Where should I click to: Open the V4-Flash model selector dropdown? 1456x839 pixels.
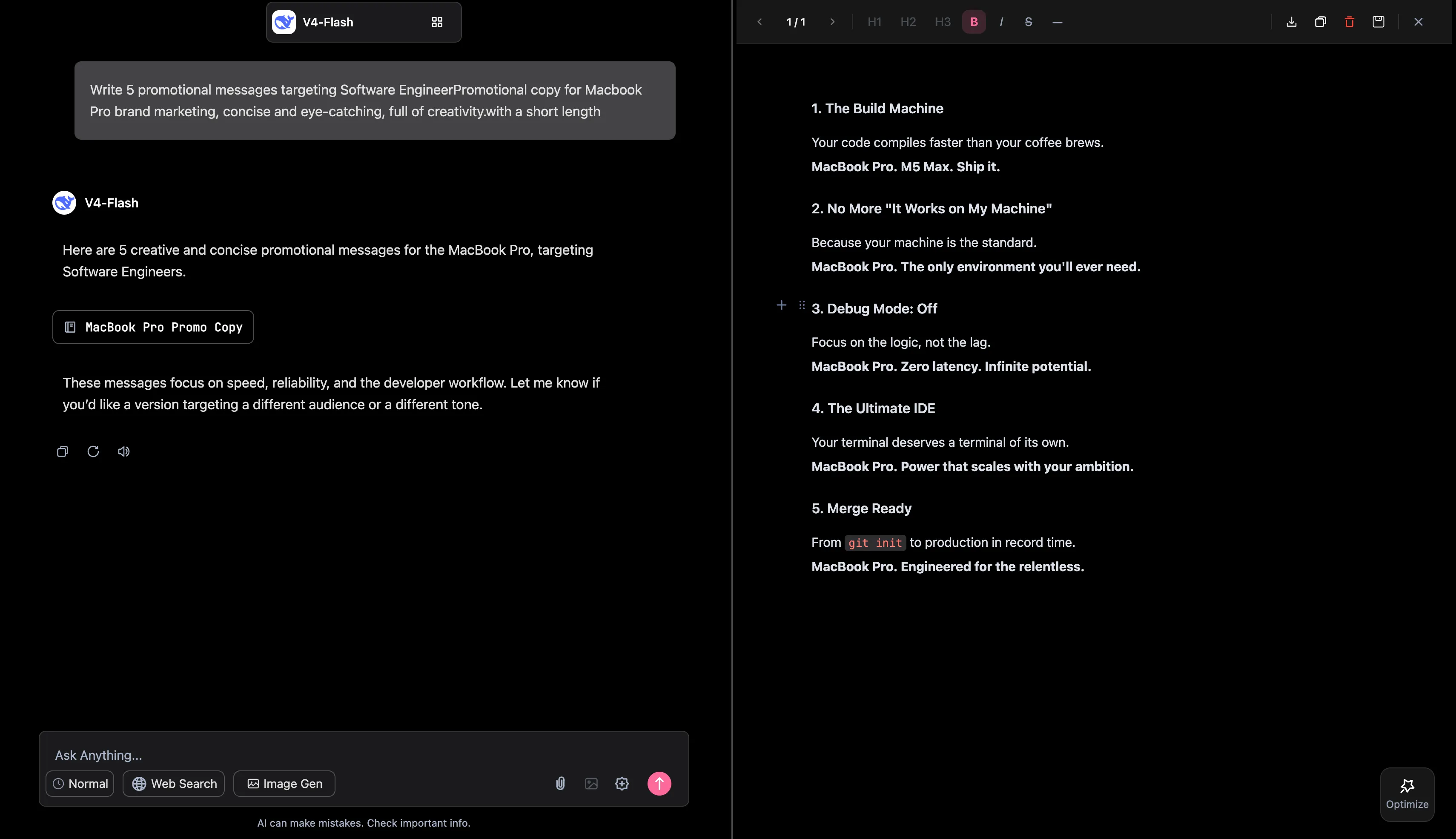[x=364, y=22]
